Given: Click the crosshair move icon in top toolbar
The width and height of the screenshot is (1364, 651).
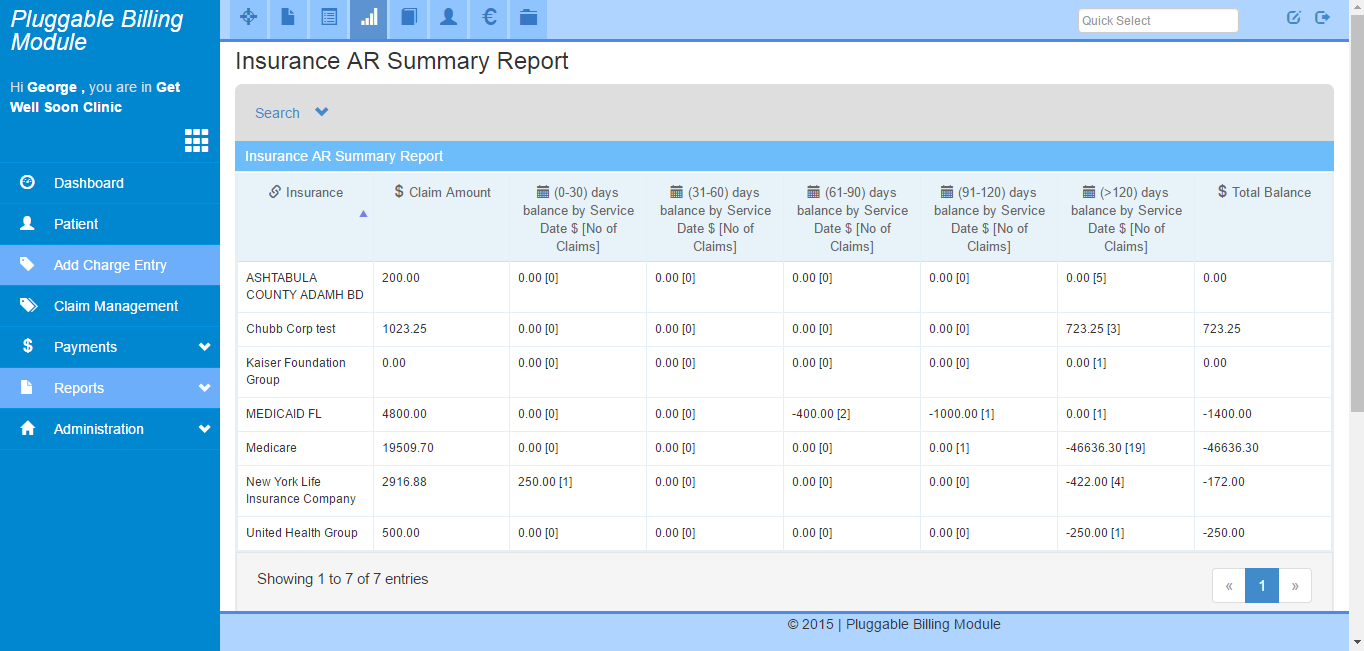Looking at the screenshot, I should tap(249, 18).
